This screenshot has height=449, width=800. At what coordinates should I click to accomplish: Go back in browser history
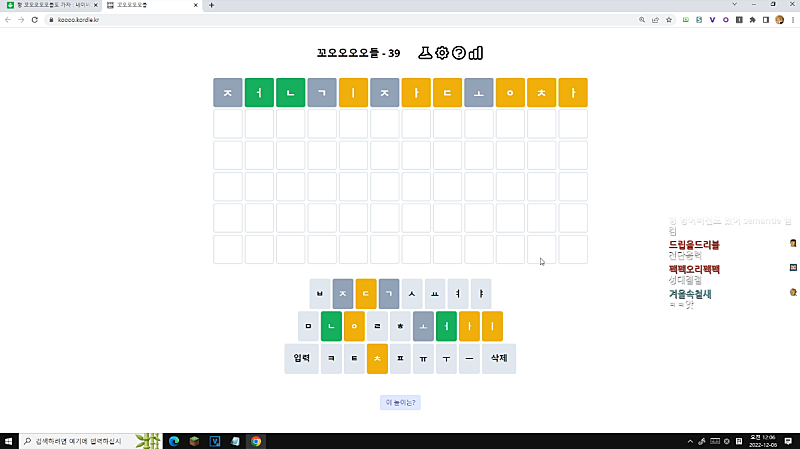point(8,20)
